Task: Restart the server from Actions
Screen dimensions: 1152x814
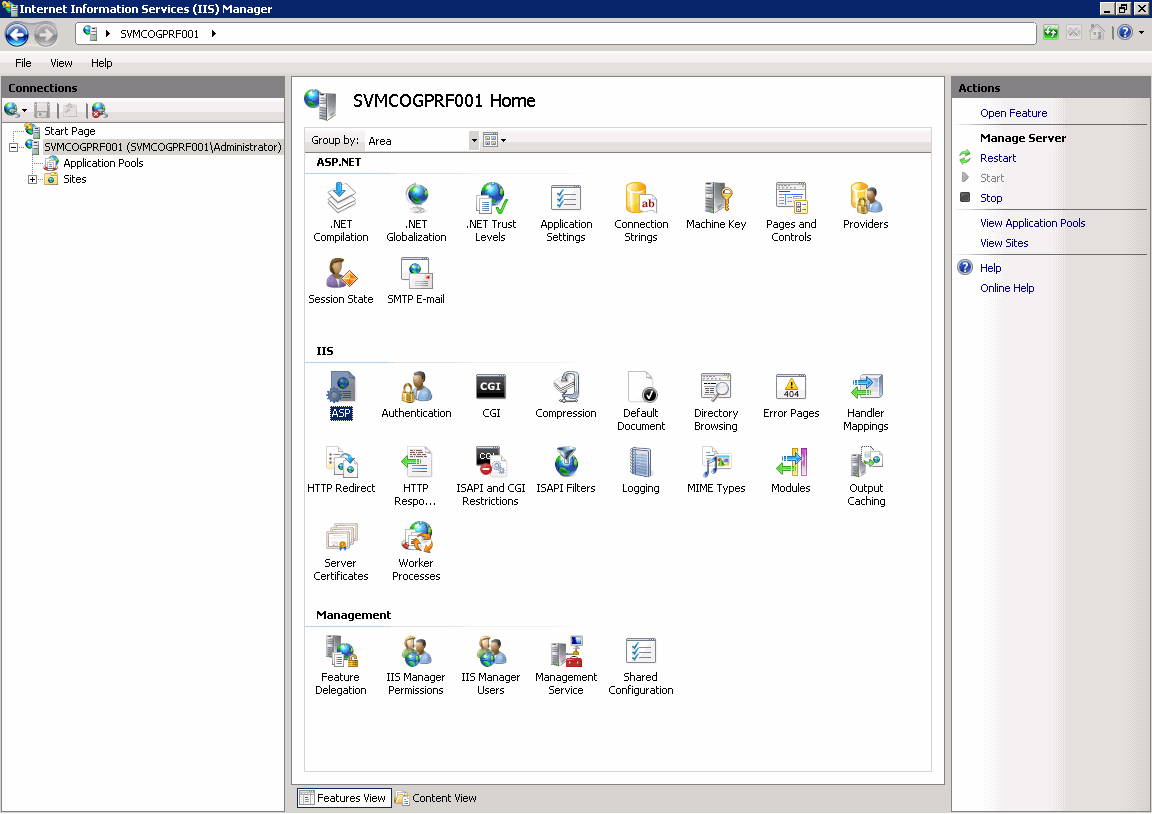Action: pos(998,158)
